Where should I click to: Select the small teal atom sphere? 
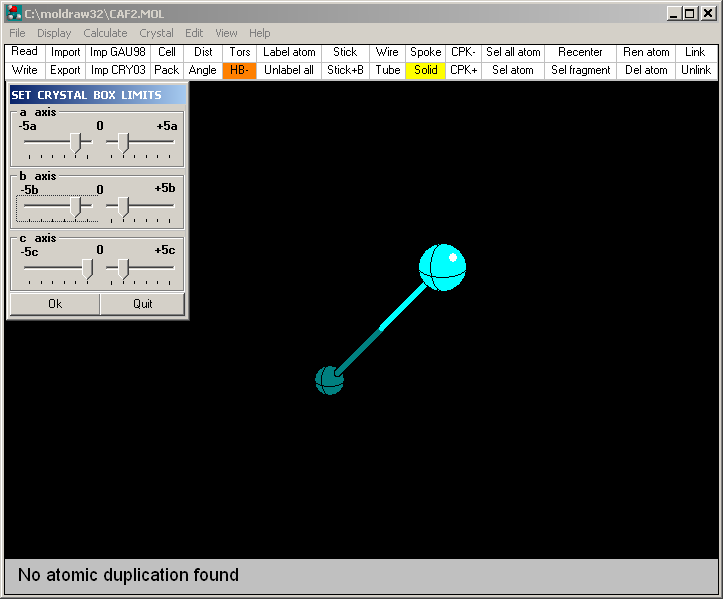click(x=329, y=380)
